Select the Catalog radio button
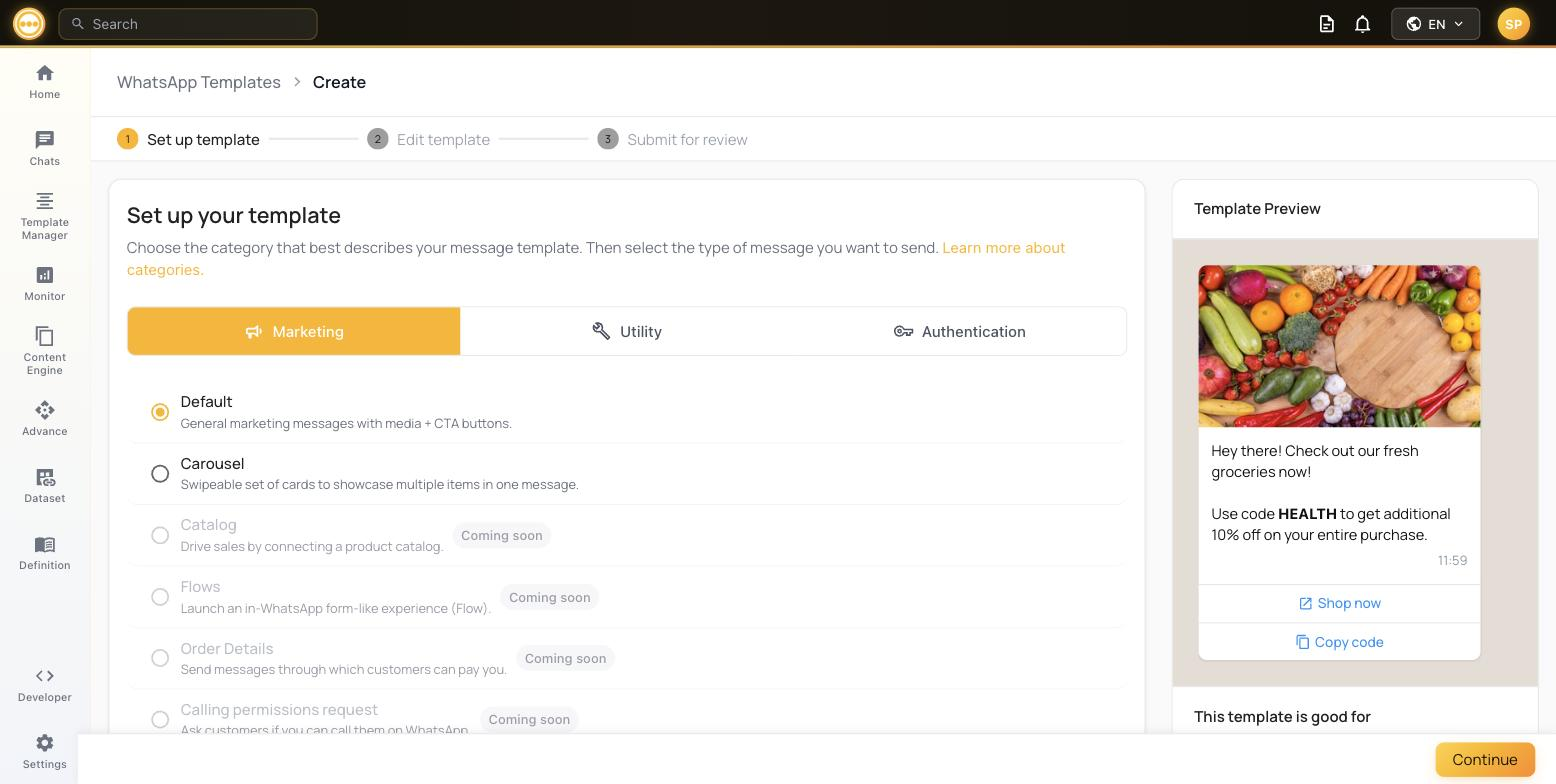The width and height of the screenshot is (1556, 784). [x=160, y=535]
